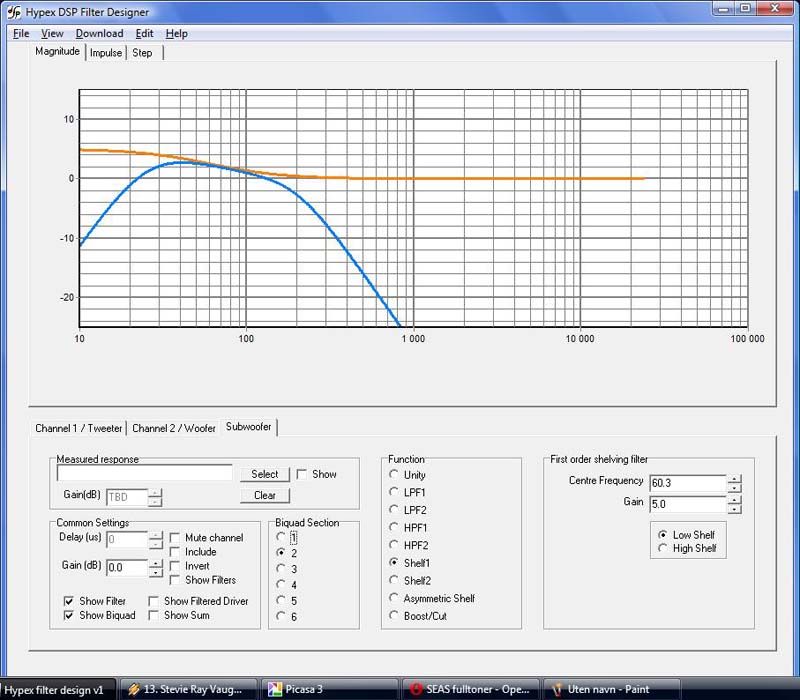
Task: Select Biquad Section 2
Action: point(281,553)
